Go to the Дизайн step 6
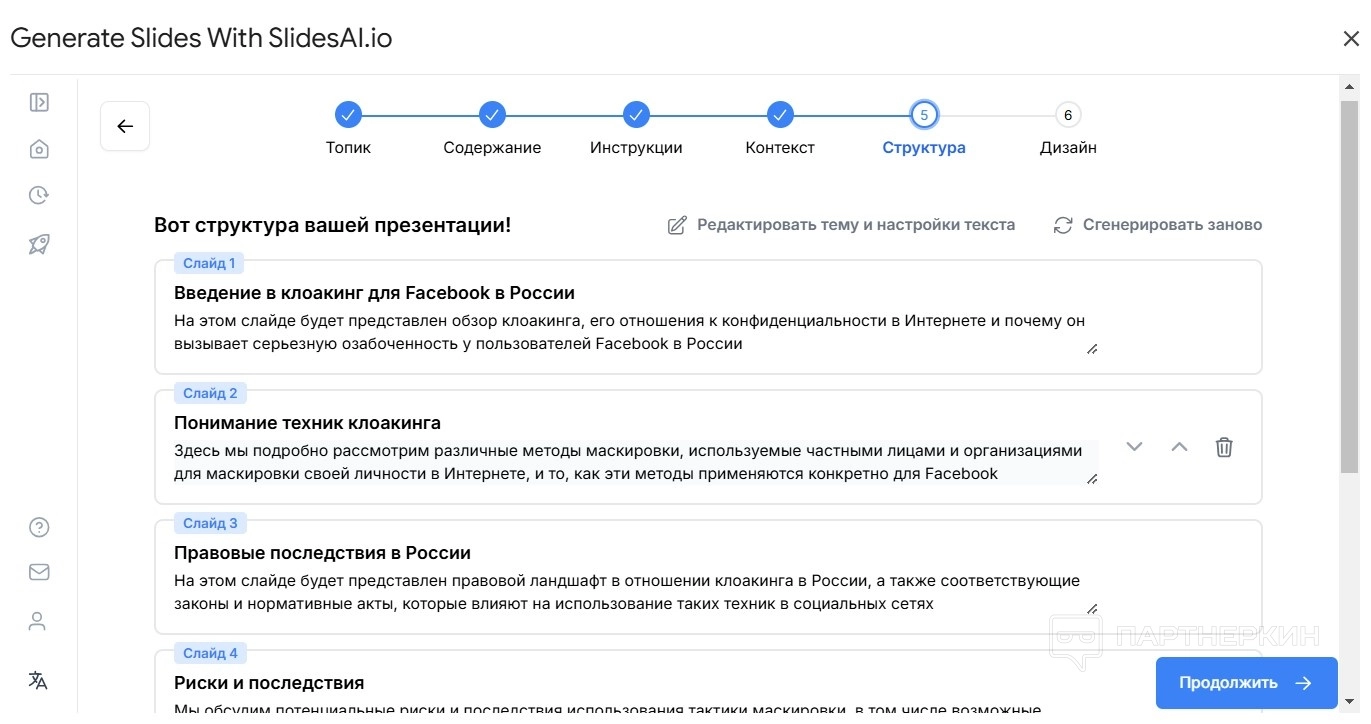 click(1068, 130)
